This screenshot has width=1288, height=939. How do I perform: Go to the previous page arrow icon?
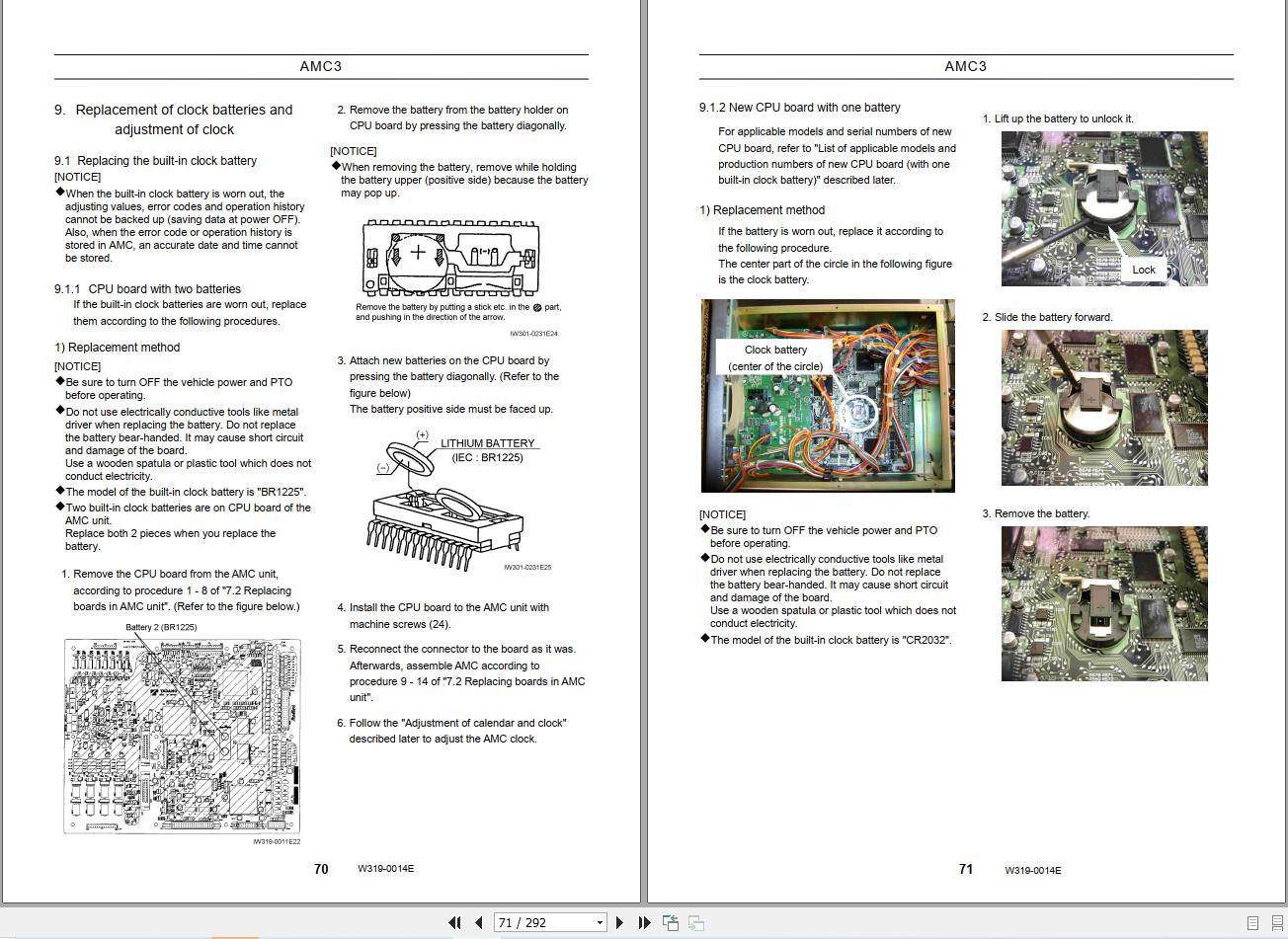click(x=477, y=922)
